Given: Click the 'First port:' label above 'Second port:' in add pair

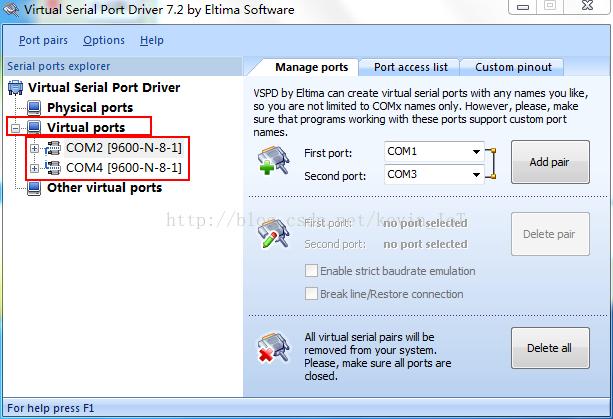Looking at the screenshot, I should click(328, 153).
